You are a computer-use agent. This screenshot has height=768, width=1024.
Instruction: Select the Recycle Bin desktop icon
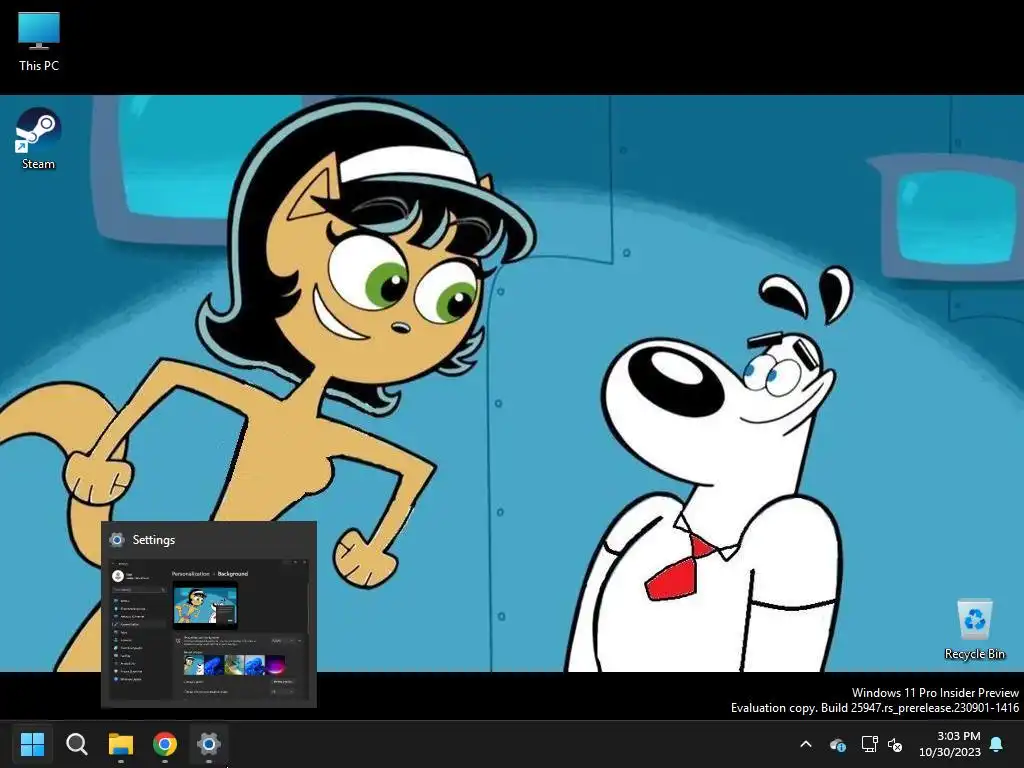click(x=974, y=629)
